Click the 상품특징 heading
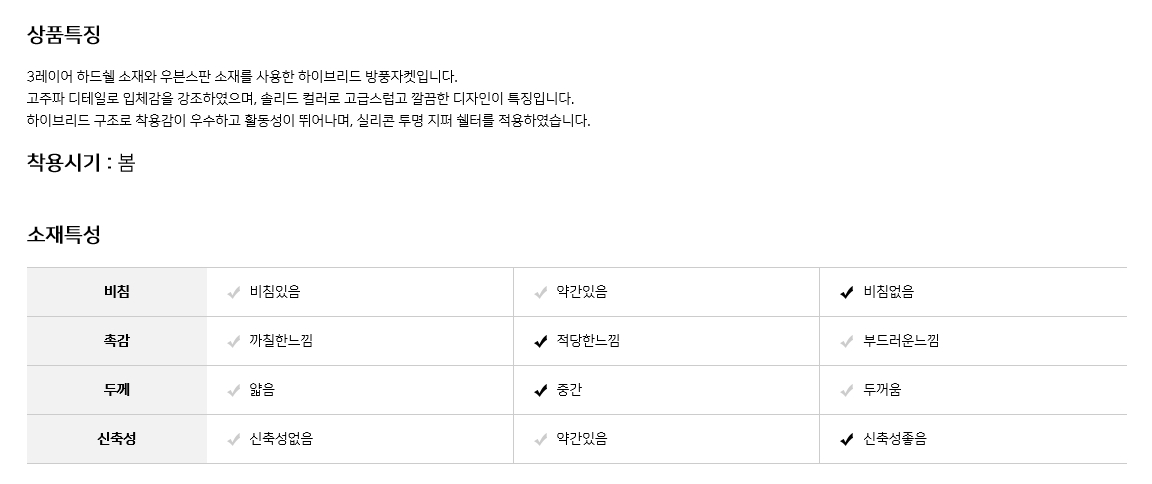The height and width of the screenshot is (484, 1152). pyautogui.click(x=64, y=35)
